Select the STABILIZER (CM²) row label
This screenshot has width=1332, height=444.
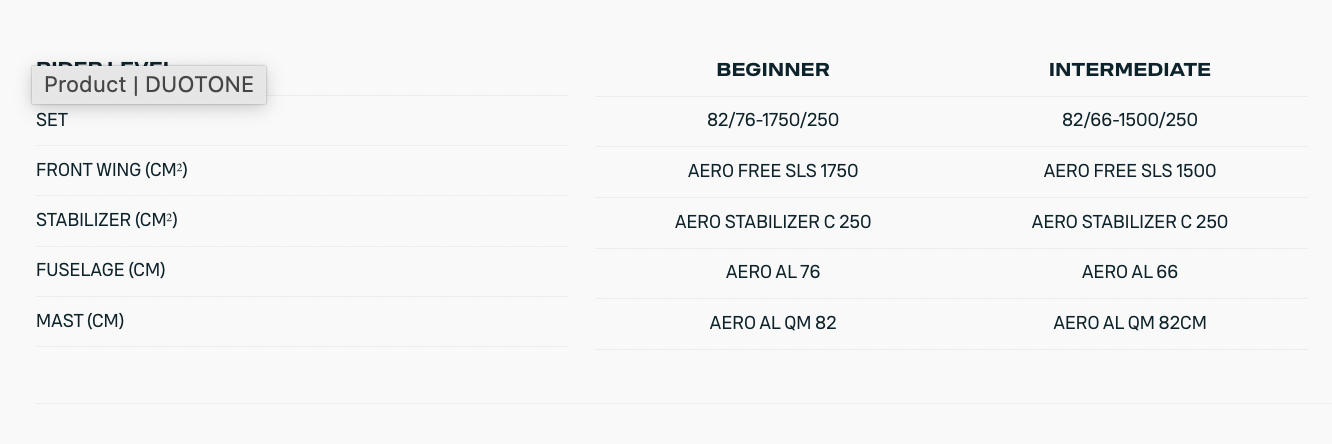[x=106, y=220]
